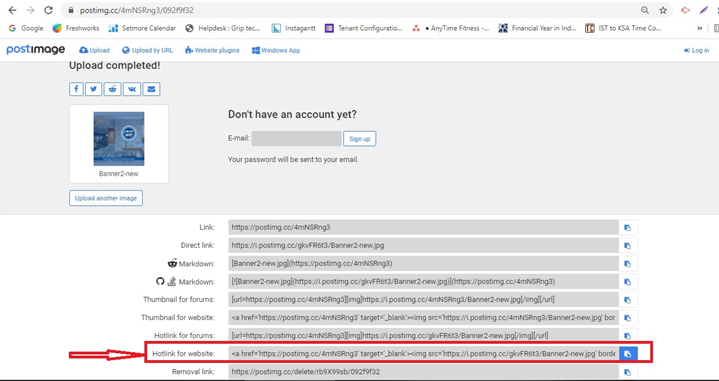Bookmark this page with star icon
Image resolution: width=719 pixels, height=381 pixels.
pyautogui.click(x=663, y=10)
